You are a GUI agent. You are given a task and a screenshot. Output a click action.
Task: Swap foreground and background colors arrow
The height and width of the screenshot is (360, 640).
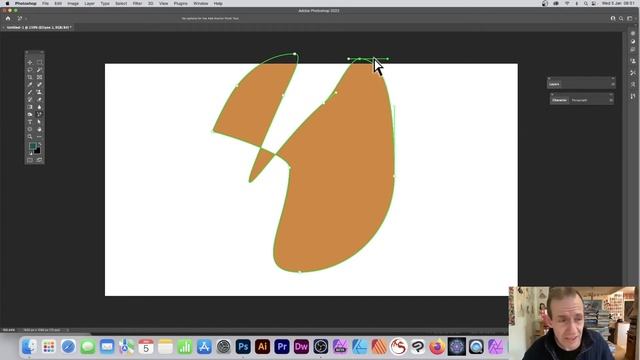(x=40, y=144)
